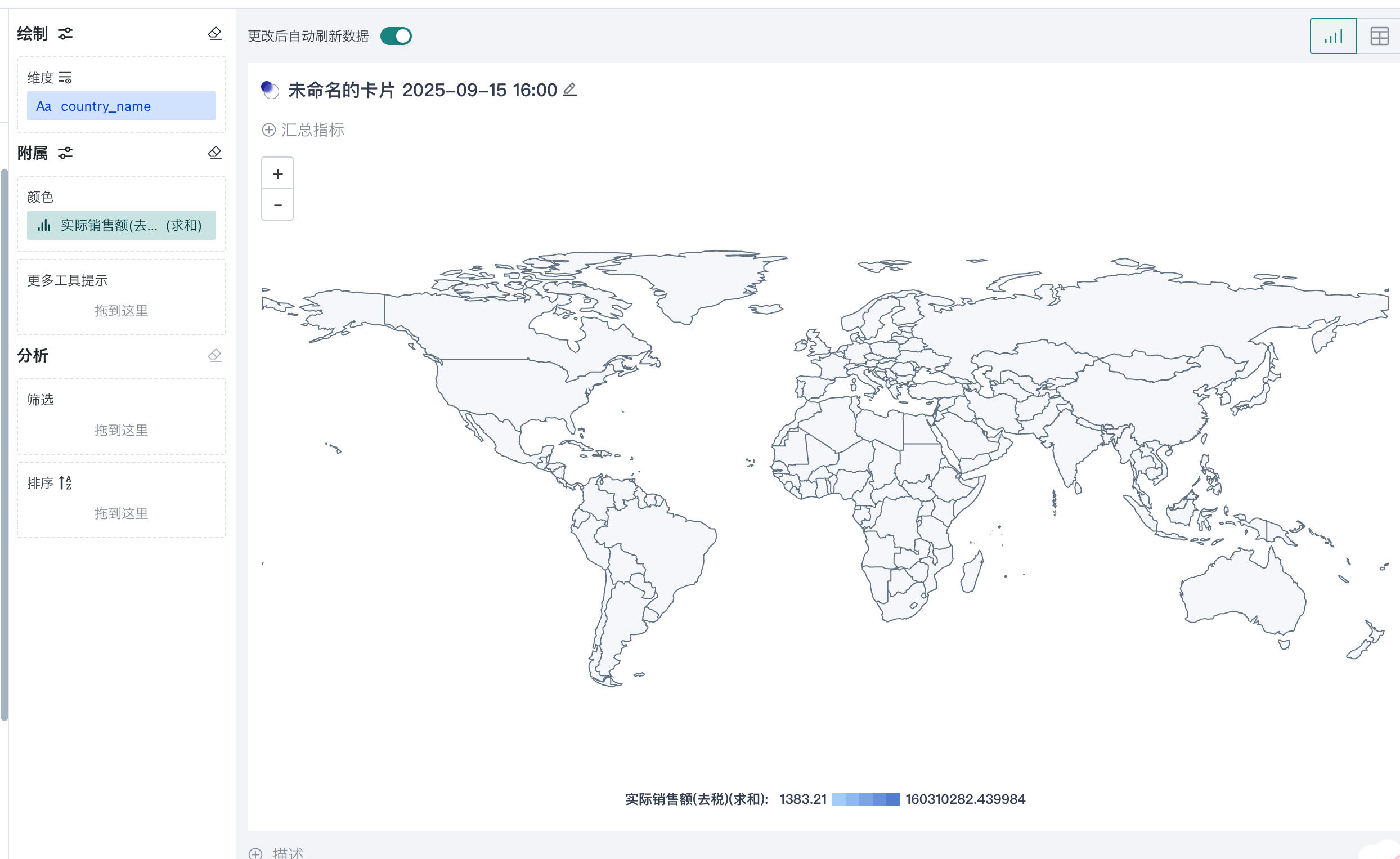This screenshot has height=859, width=1400.
Task: Clear the 分析 section with eraser icon
Action: coord(215,355)
